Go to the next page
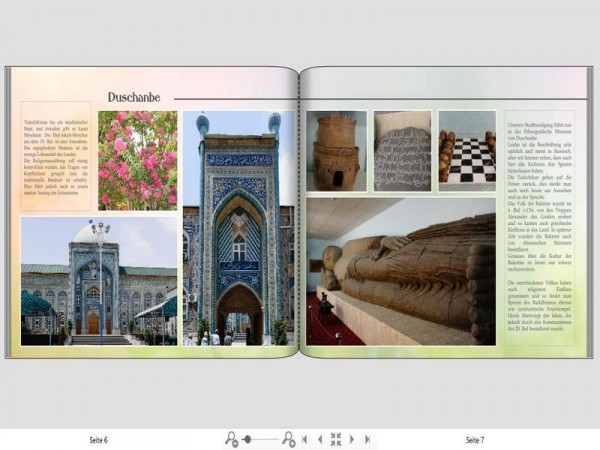This screenshot has width=600, height=450. 352,439
